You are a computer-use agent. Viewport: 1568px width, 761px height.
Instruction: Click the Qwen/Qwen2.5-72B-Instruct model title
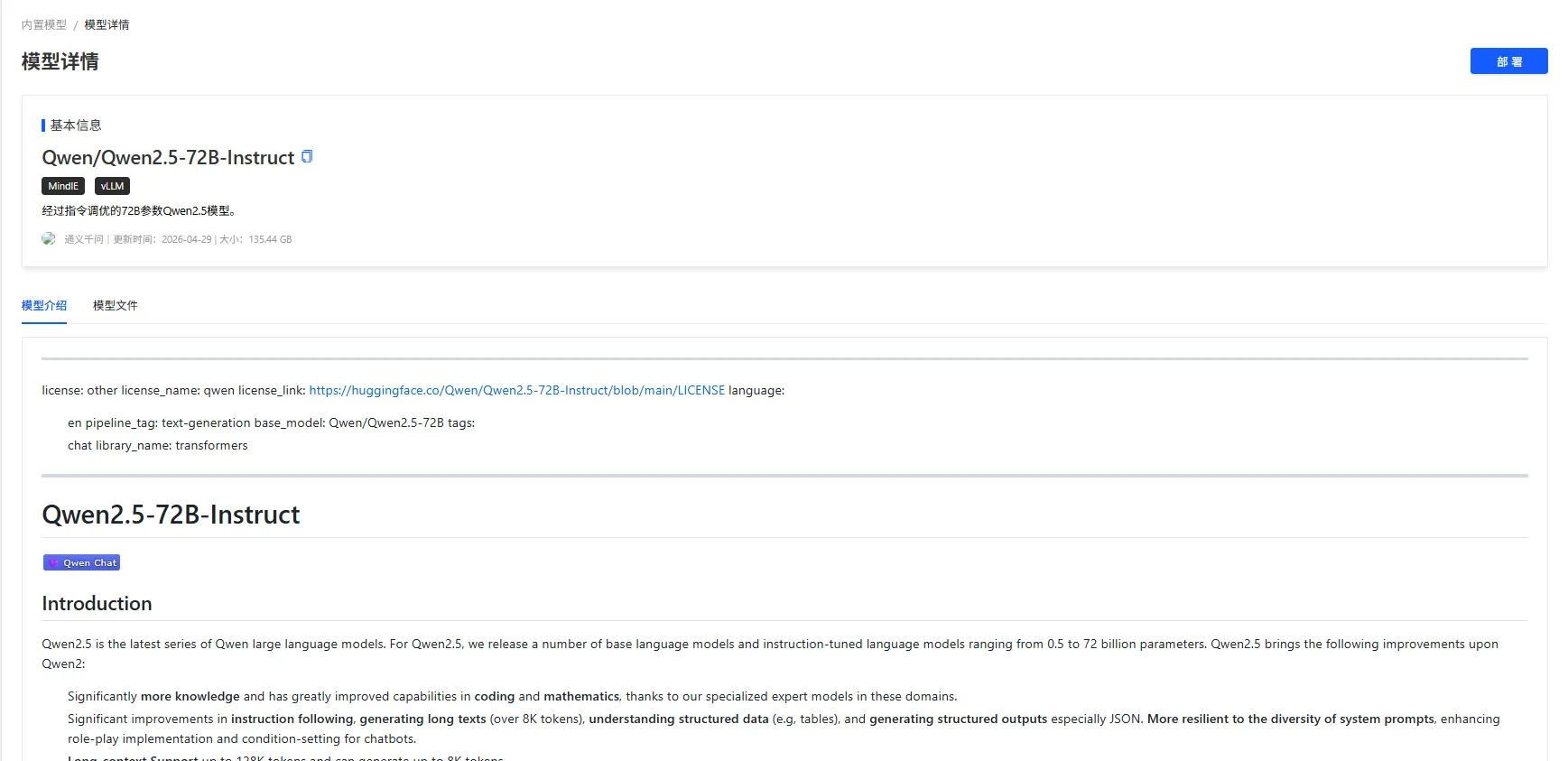(x=168, y=157)
